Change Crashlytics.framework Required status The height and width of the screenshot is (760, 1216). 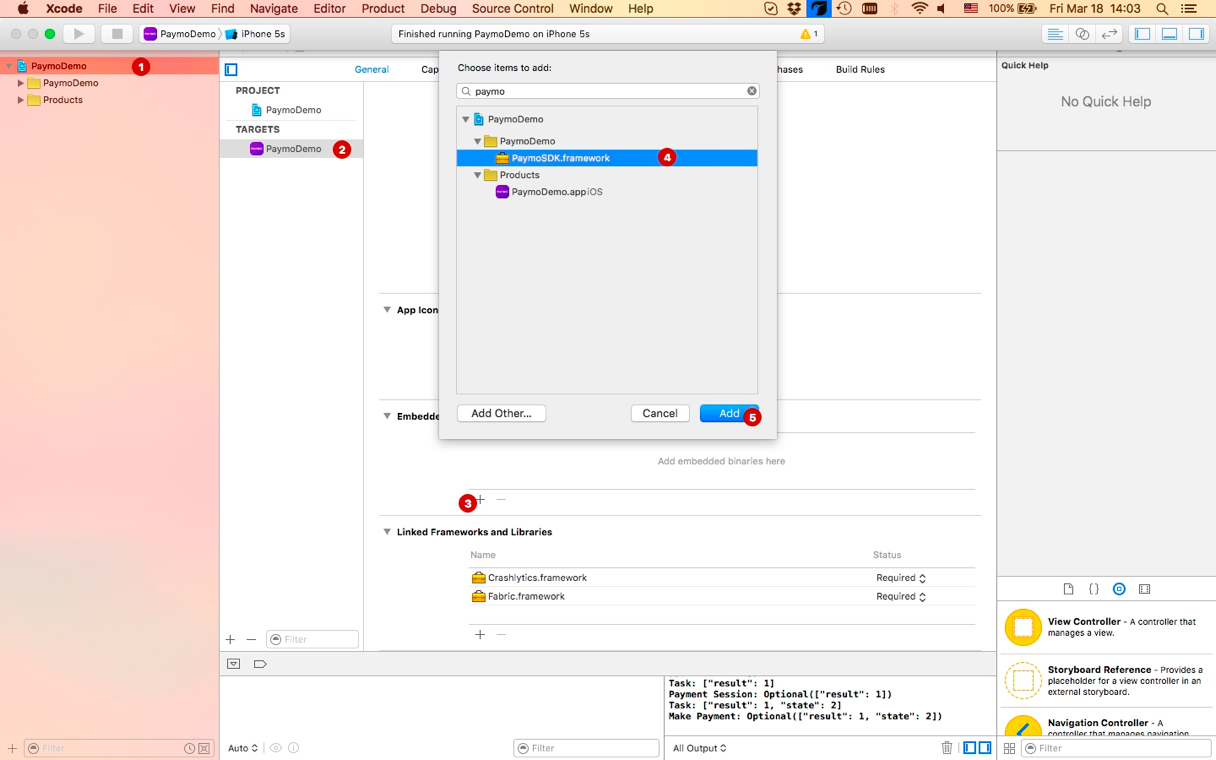point(901,578)
